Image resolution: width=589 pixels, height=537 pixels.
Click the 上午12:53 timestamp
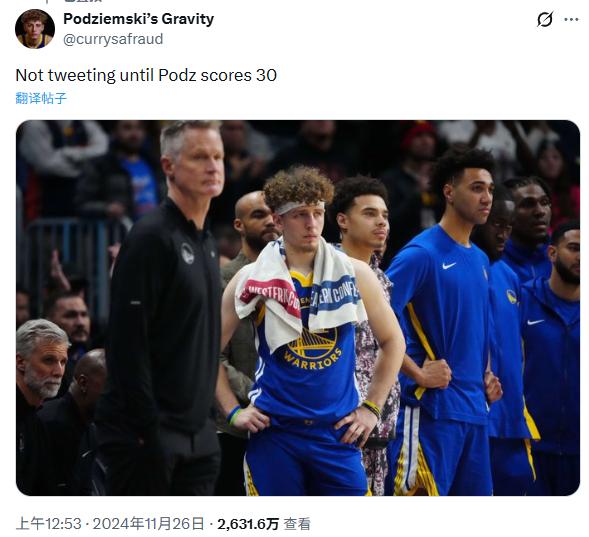tap(48, 523)
